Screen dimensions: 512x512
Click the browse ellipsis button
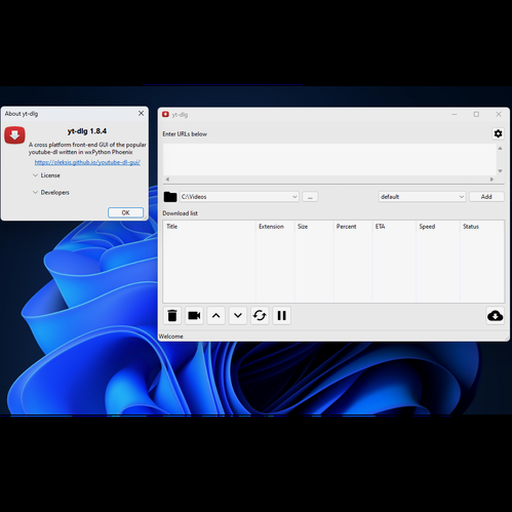tap(310, 197)
